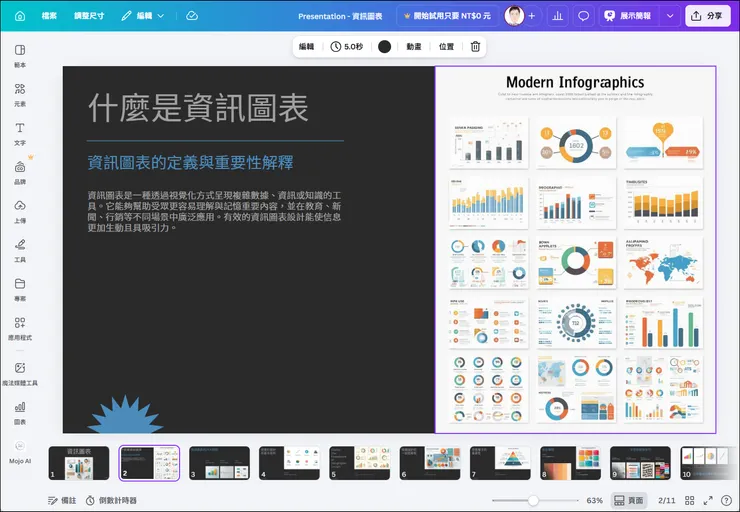Image resolution: width=740 pixels, height=512 pixels.
Task: Select the 什麼是資訊圖表 heading text
Action: [x=198, y=108]
